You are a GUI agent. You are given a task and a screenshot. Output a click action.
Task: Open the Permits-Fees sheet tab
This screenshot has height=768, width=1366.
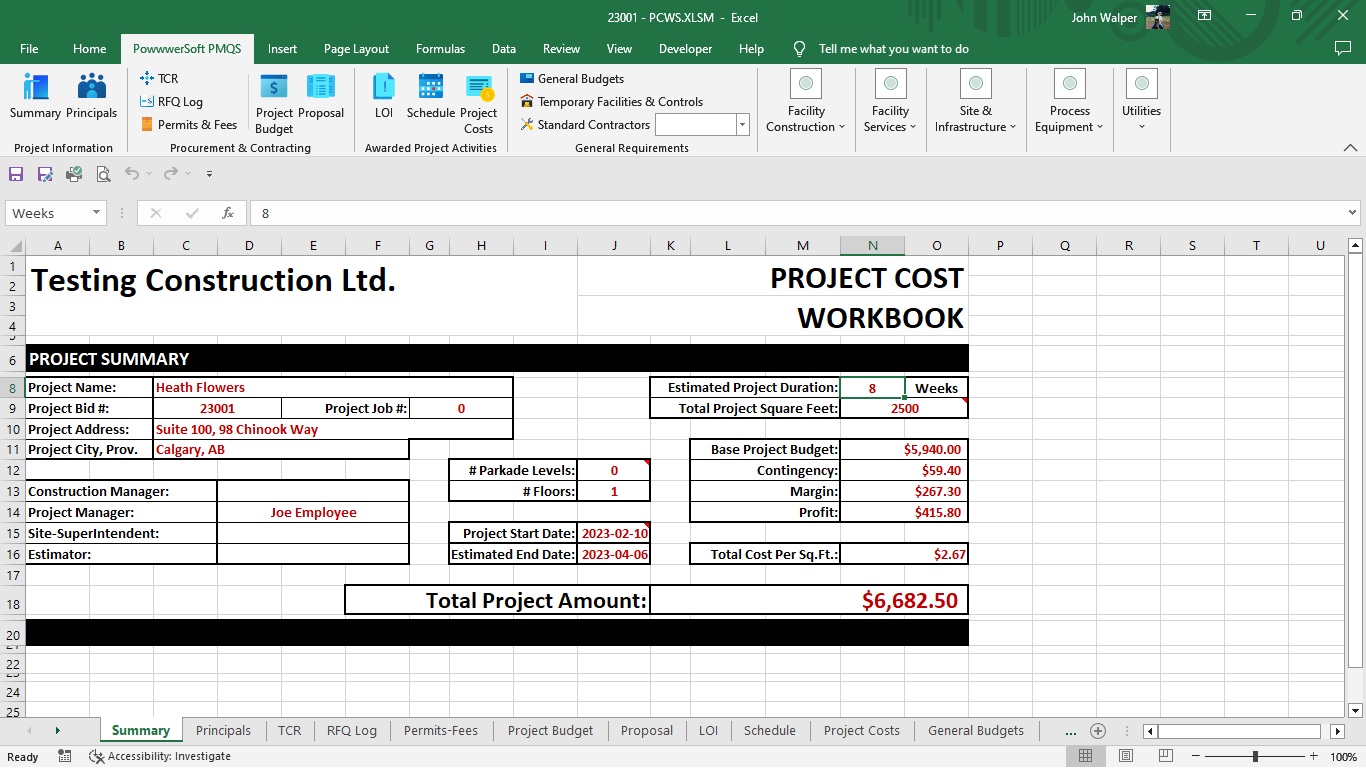(x=441, y=731)
